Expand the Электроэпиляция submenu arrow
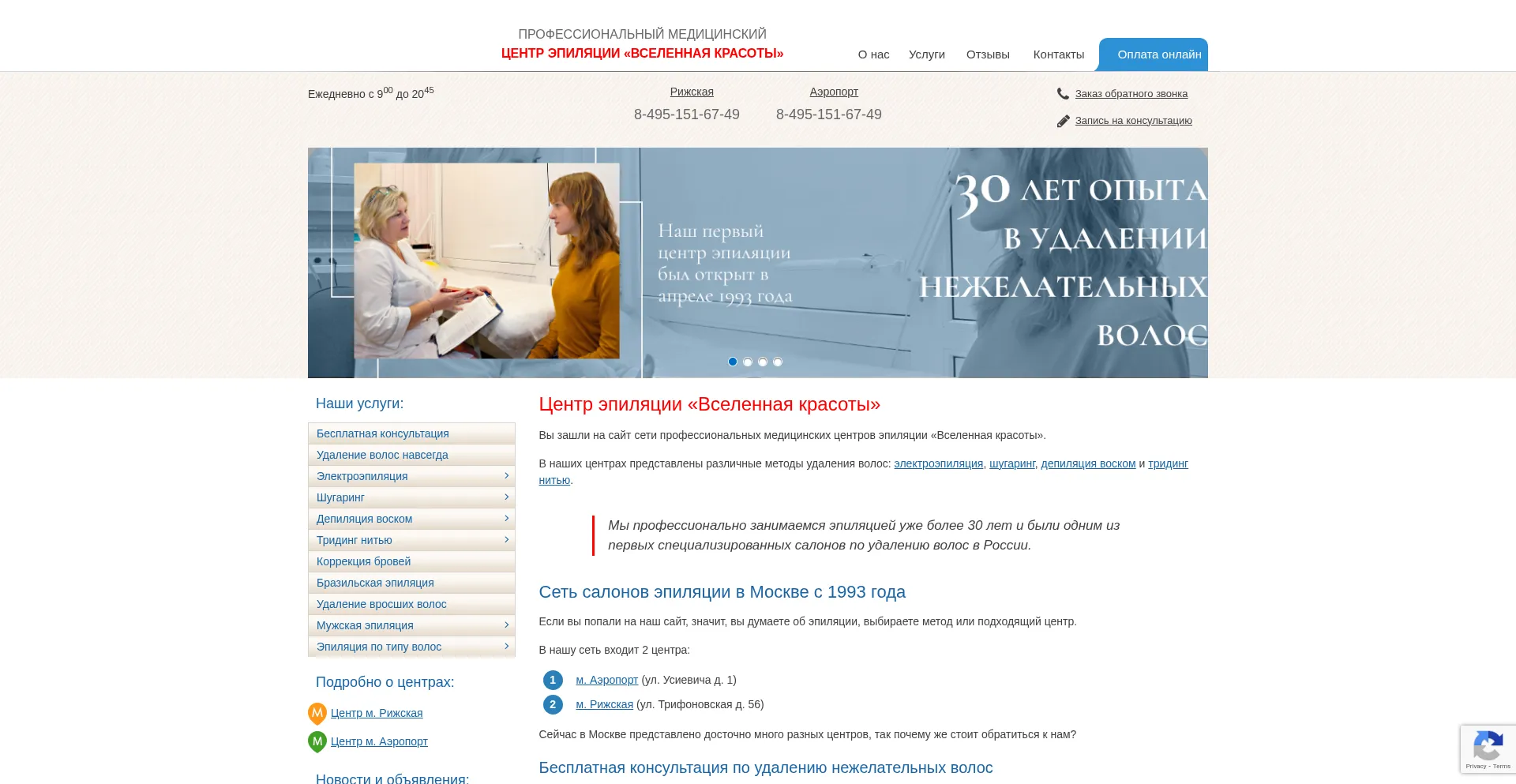Viewport: 1516px width, 784px height. click(x=506, y=476)
